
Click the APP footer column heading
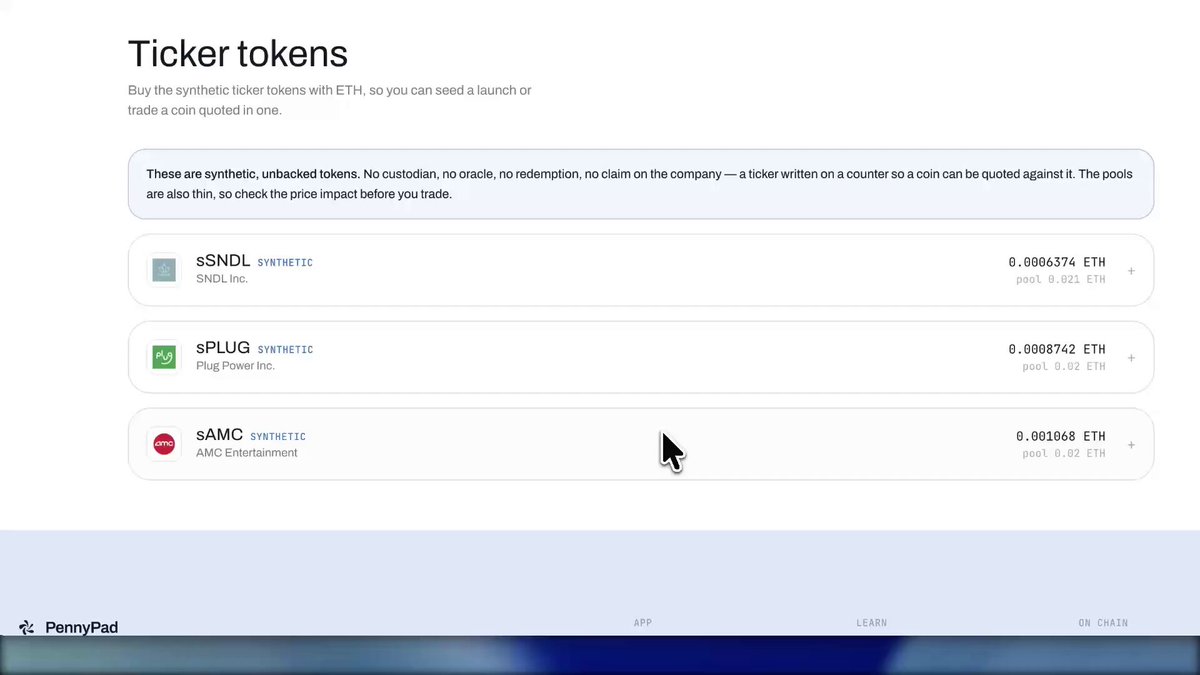(x=643, y=623)
